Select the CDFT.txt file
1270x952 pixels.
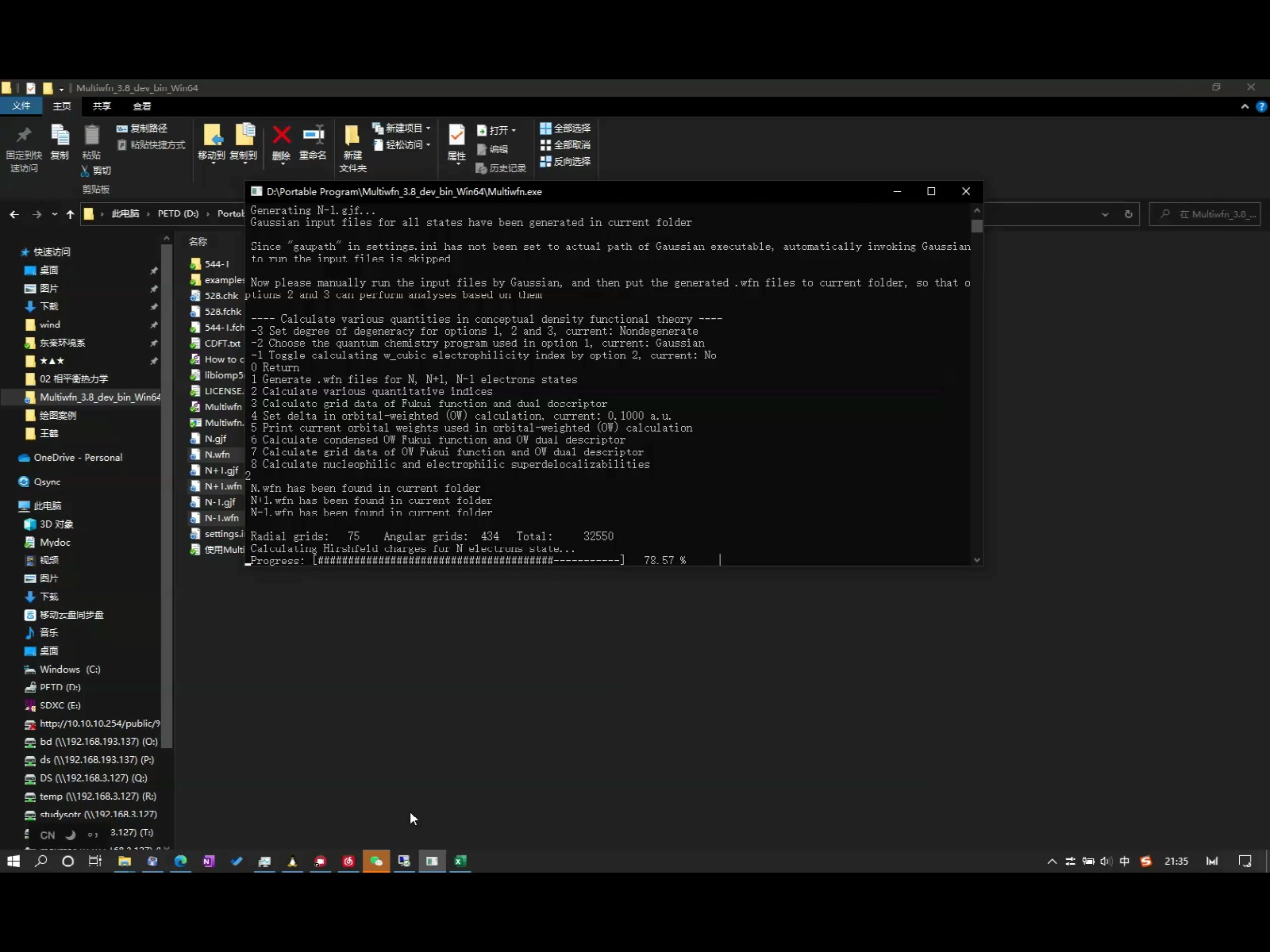point(215,344)
